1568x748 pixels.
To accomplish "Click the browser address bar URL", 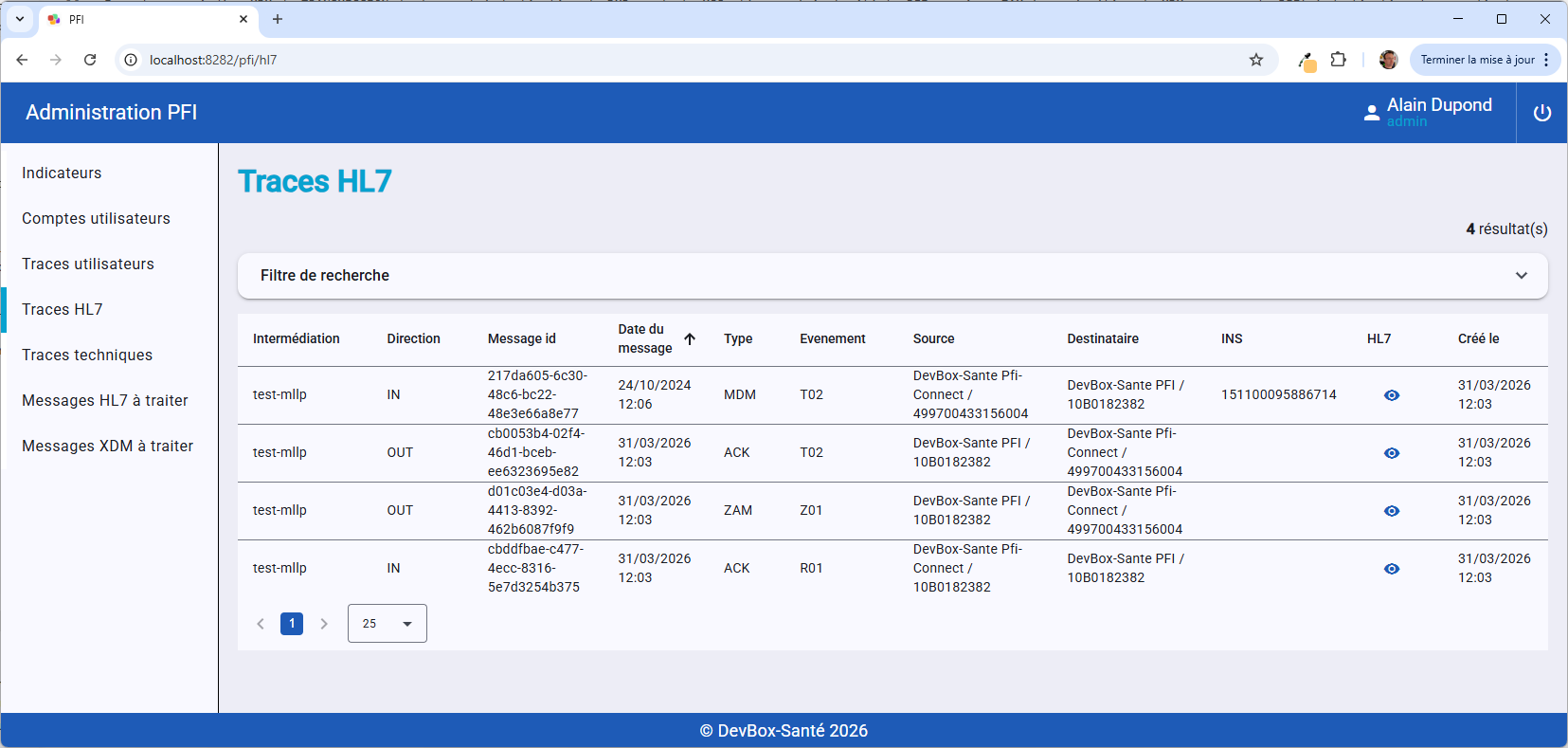I will (213, 60).
